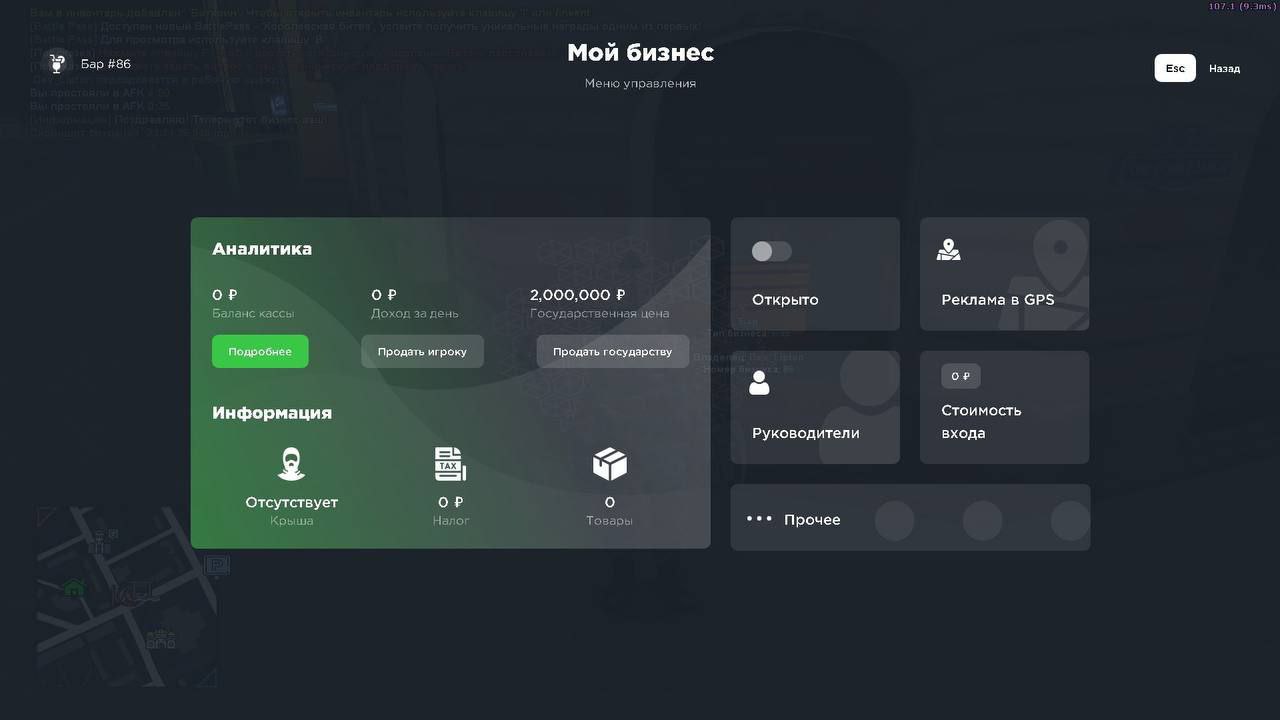Click the bar cocktail icon near Бар #86
Screen dimensions: 1280x720
coord(58,63)
